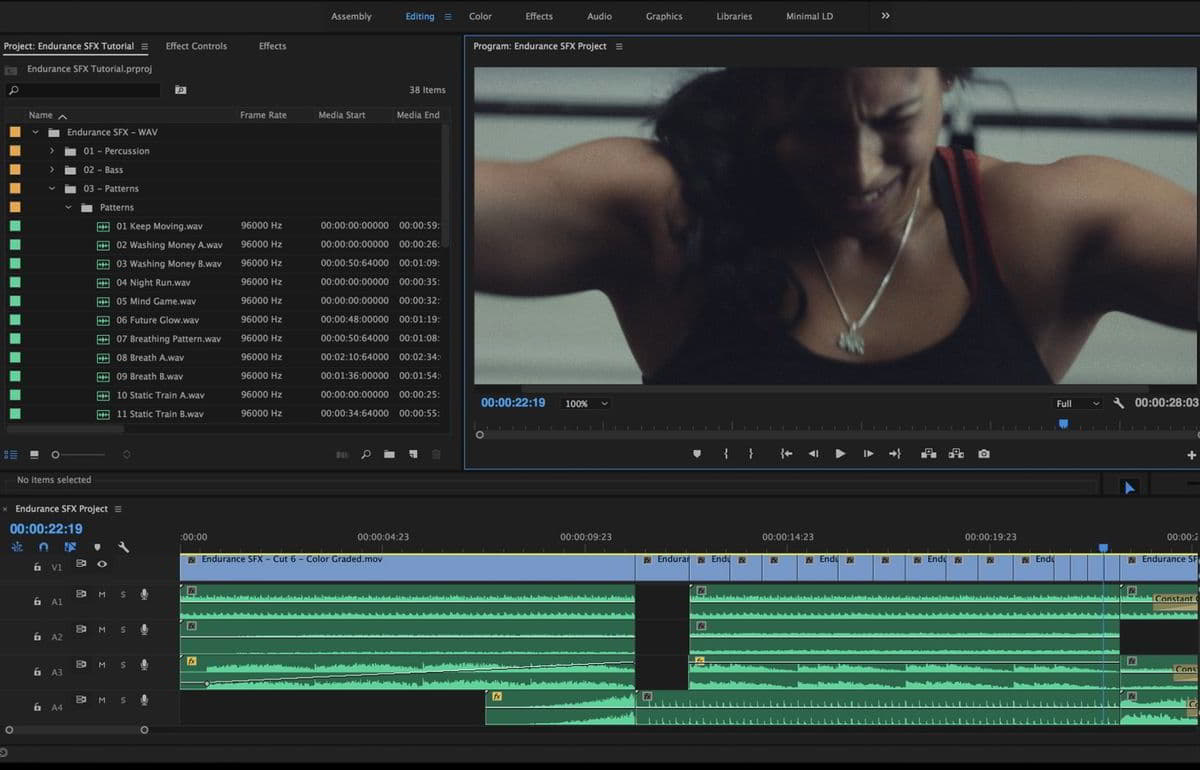The height and width of the screenshot is (770, 1200).
Task: Switch to the Color workspace
Action: 479,16
